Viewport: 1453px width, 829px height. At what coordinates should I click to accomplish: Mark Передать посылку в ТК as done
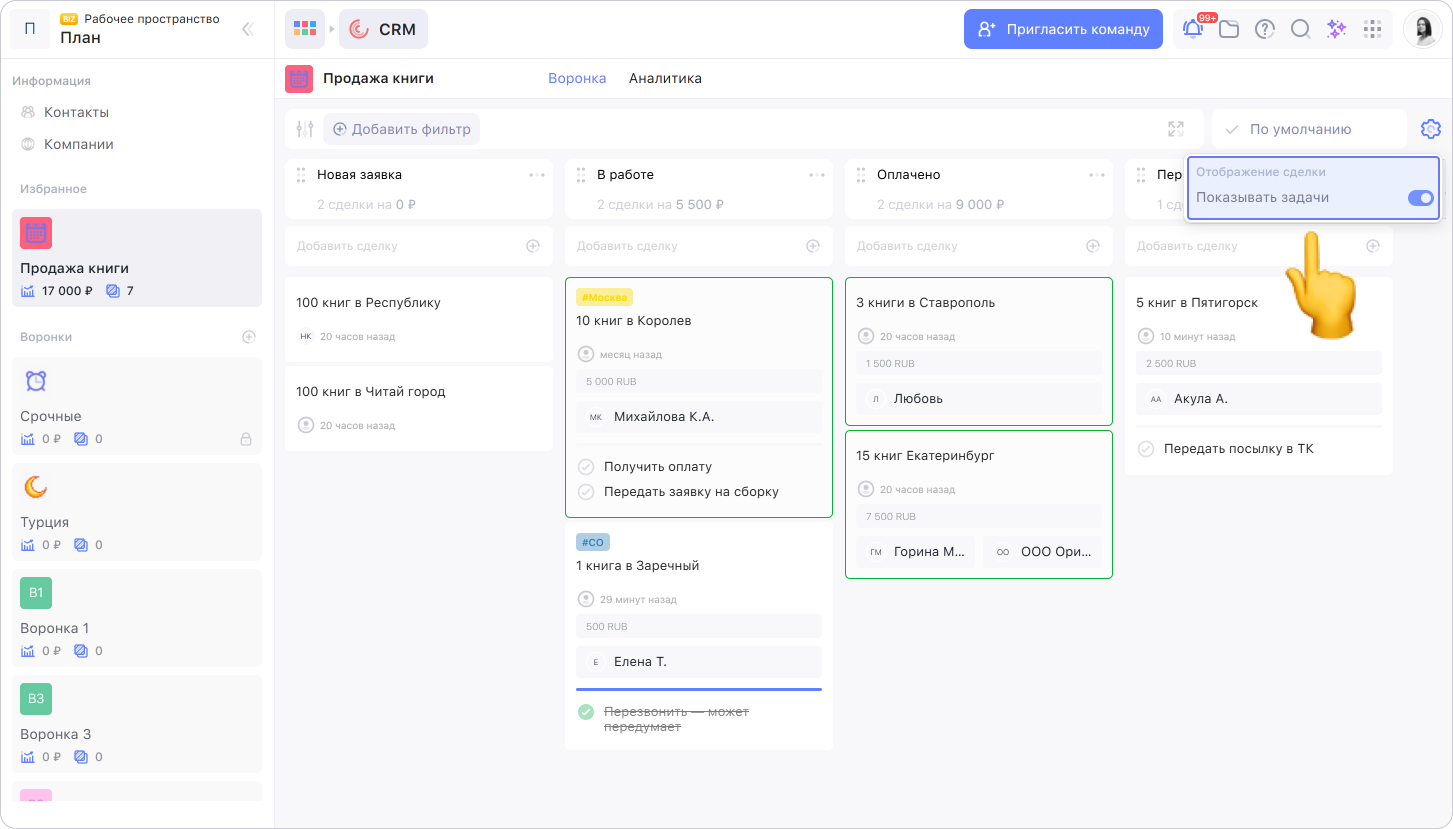pos(1146,449)
